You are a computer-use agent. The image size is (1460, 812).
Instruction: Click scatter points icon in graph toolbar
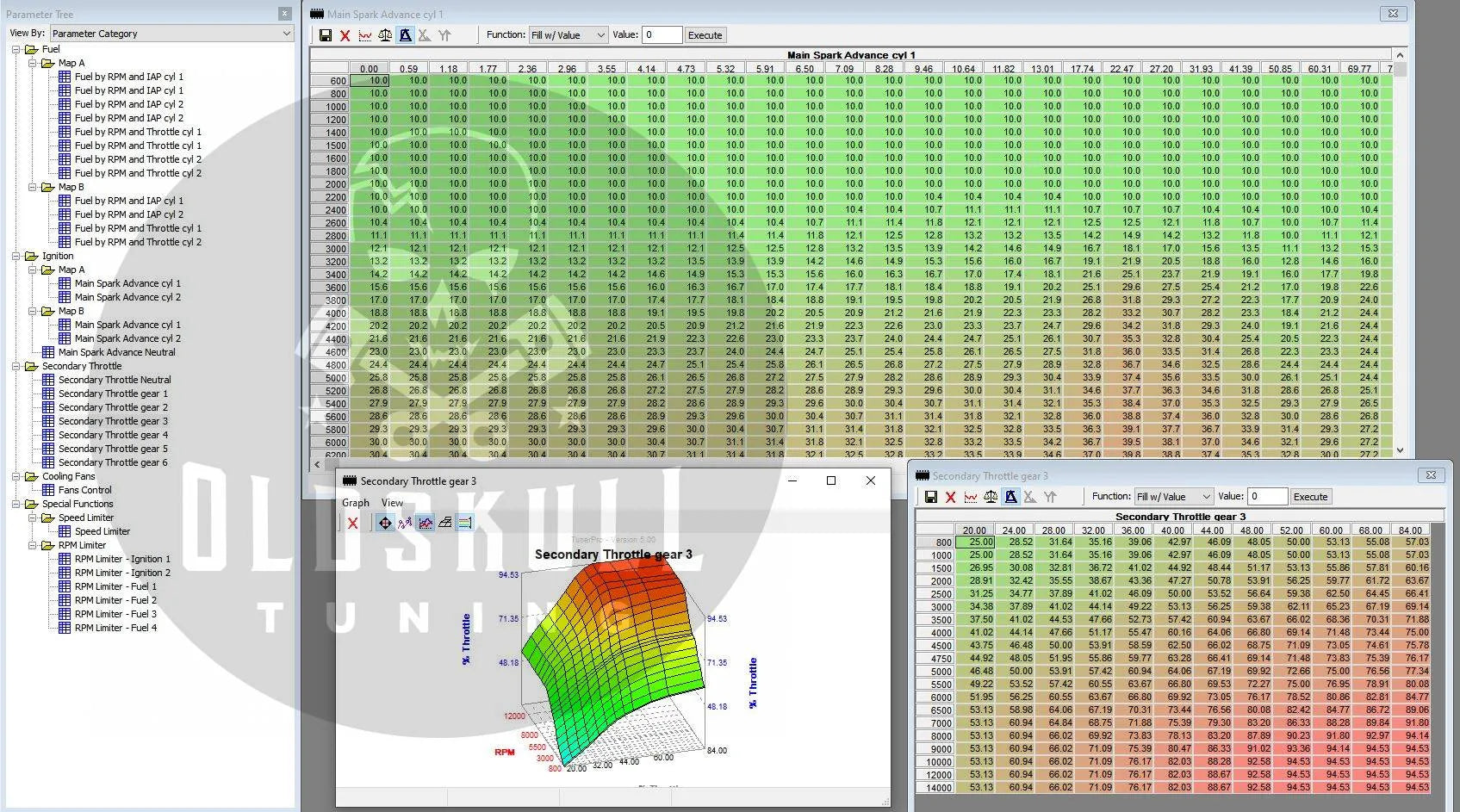coord(405,523)
